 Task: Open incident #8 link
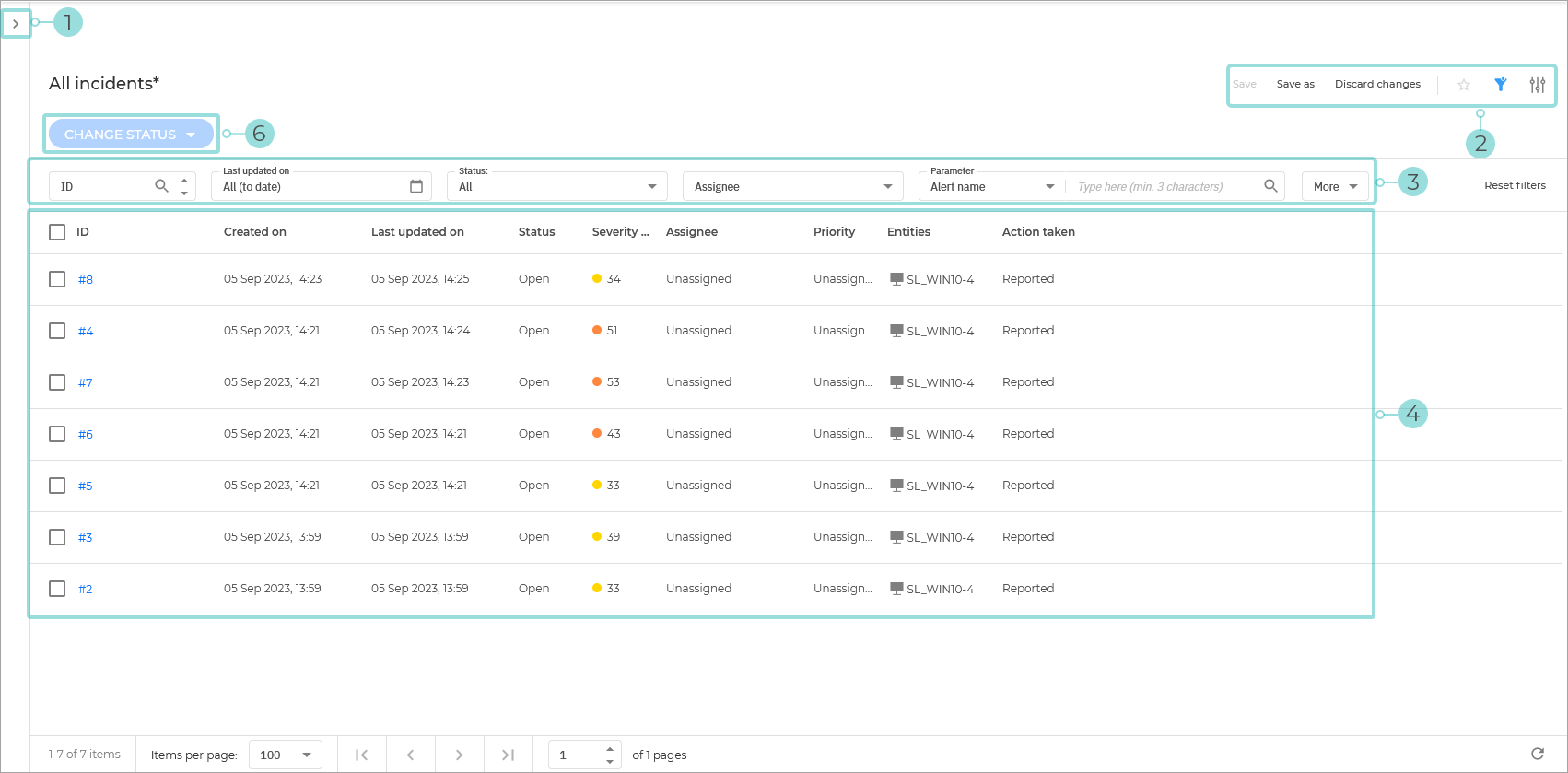86,280
